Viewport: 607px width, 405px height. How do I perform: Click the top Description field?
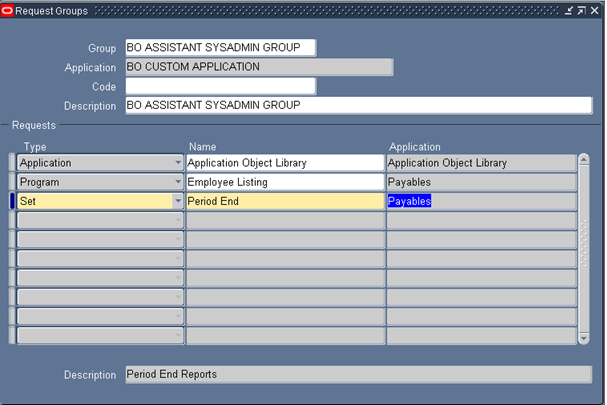[x=359, y=105]
